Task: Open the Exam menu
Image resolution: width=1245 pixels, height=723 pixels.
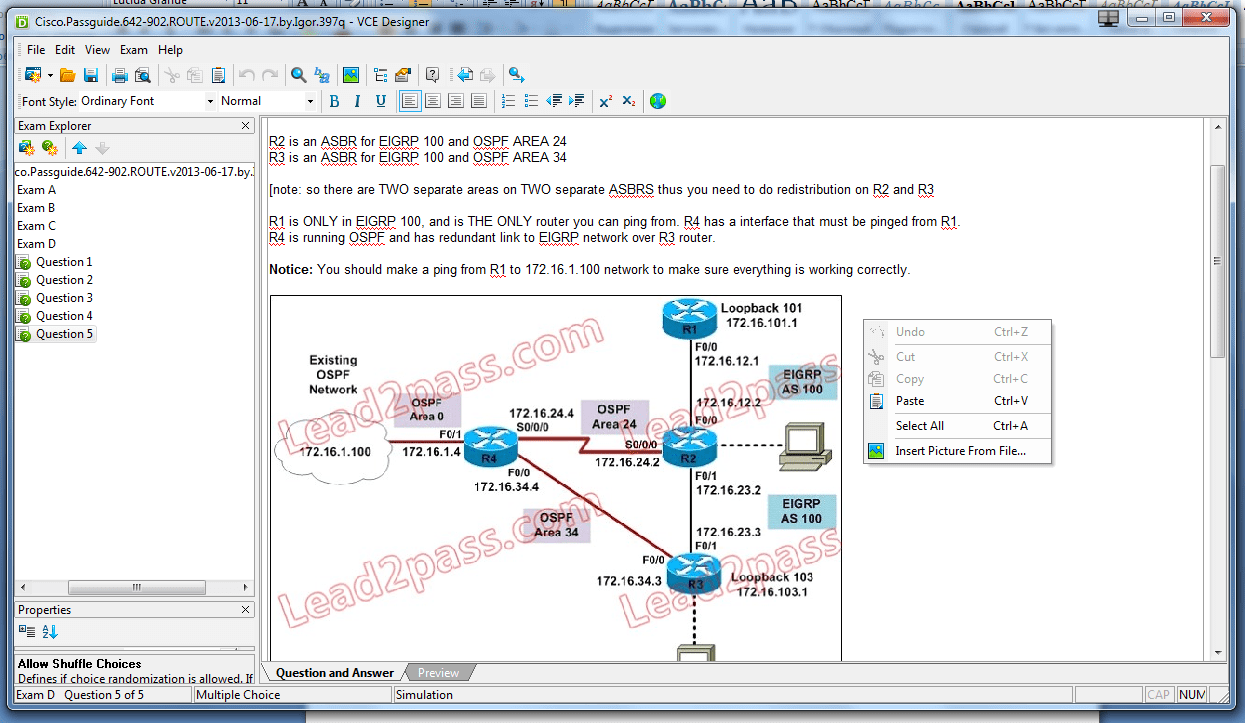Action: click(134, 50)
